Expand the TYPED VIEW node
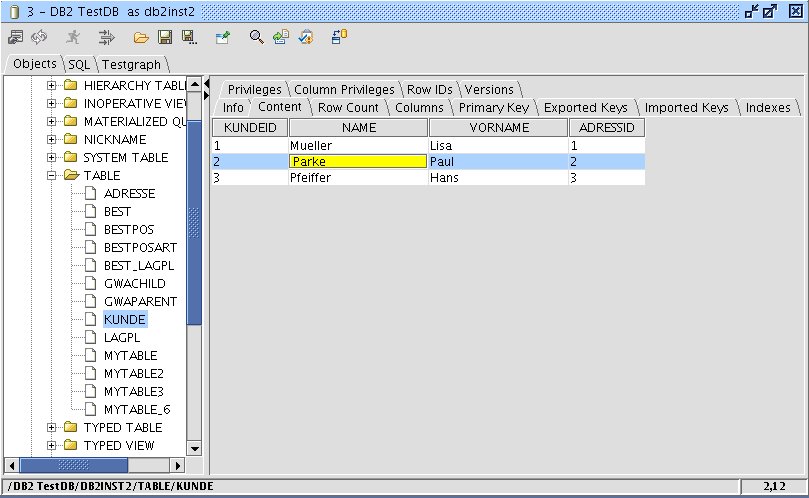Screen dimensions: 809x498 pos(52,445)
